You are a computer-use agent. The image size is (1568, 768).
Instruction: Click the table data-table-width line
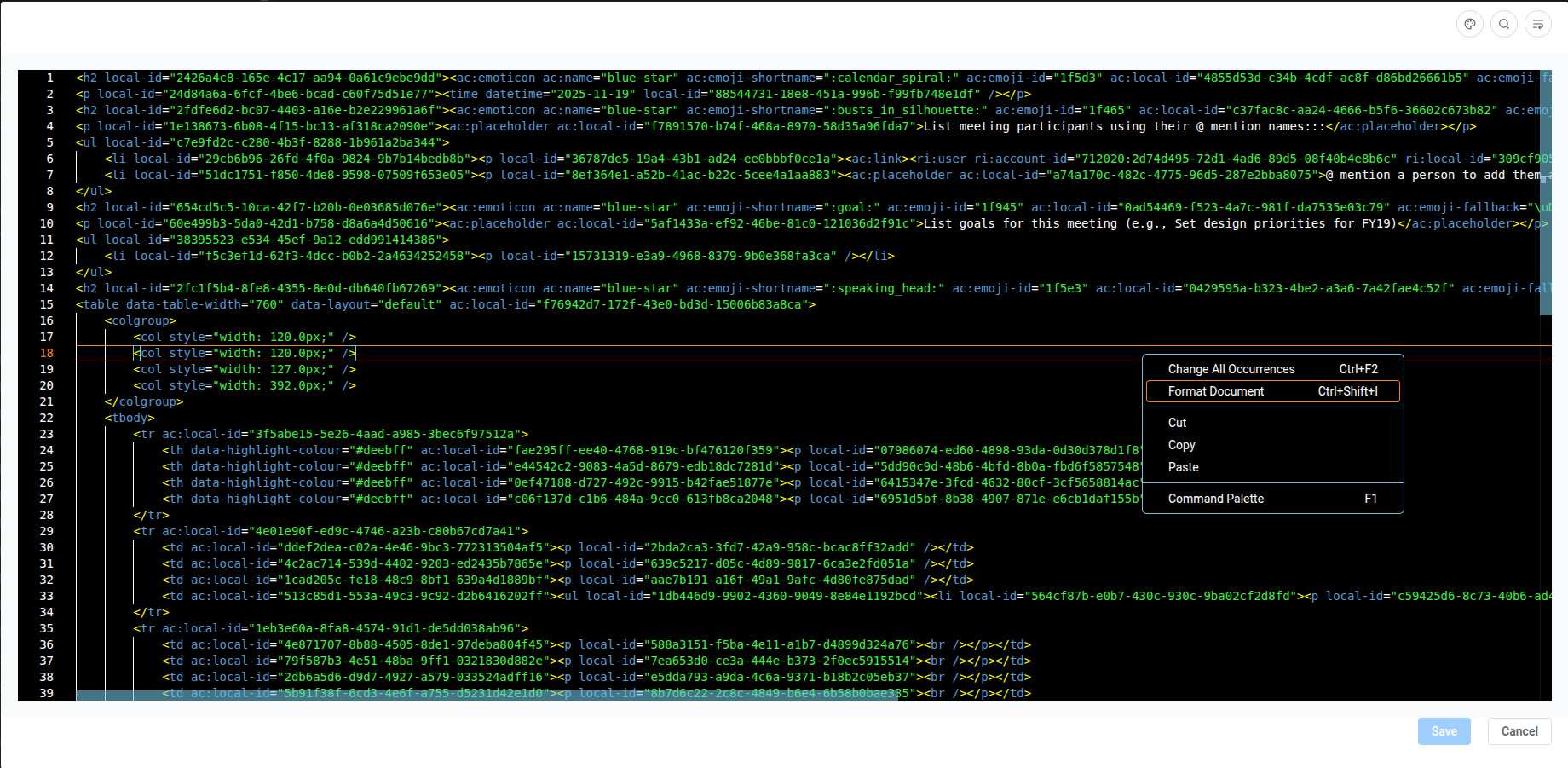pyautogui.click(x=443, y=304)
